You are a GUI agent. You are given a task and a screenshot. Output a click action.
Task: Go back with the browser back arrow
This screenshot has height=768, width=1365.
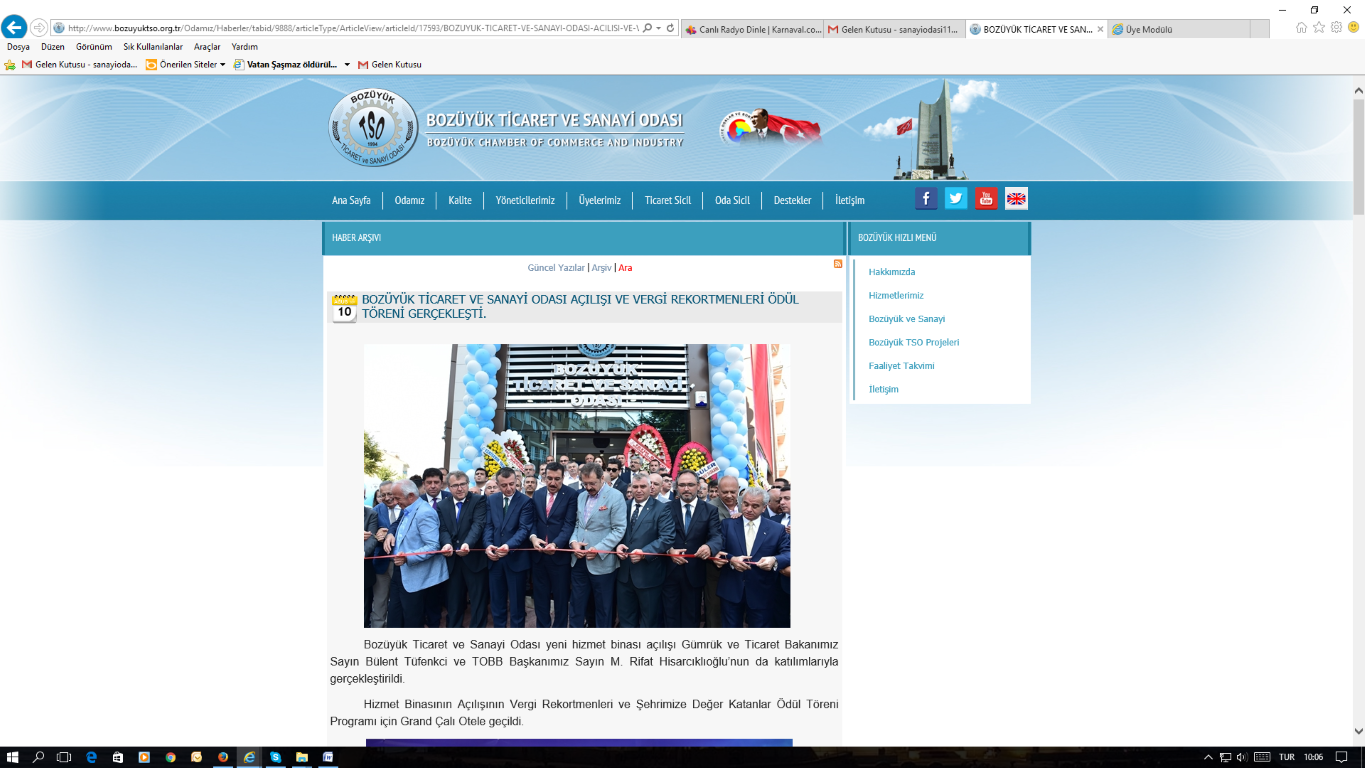[x=14, y=27]
